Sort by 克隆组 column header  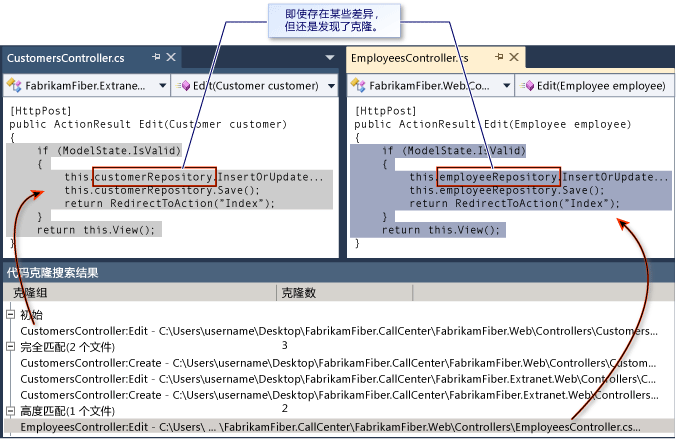[140, 293]
